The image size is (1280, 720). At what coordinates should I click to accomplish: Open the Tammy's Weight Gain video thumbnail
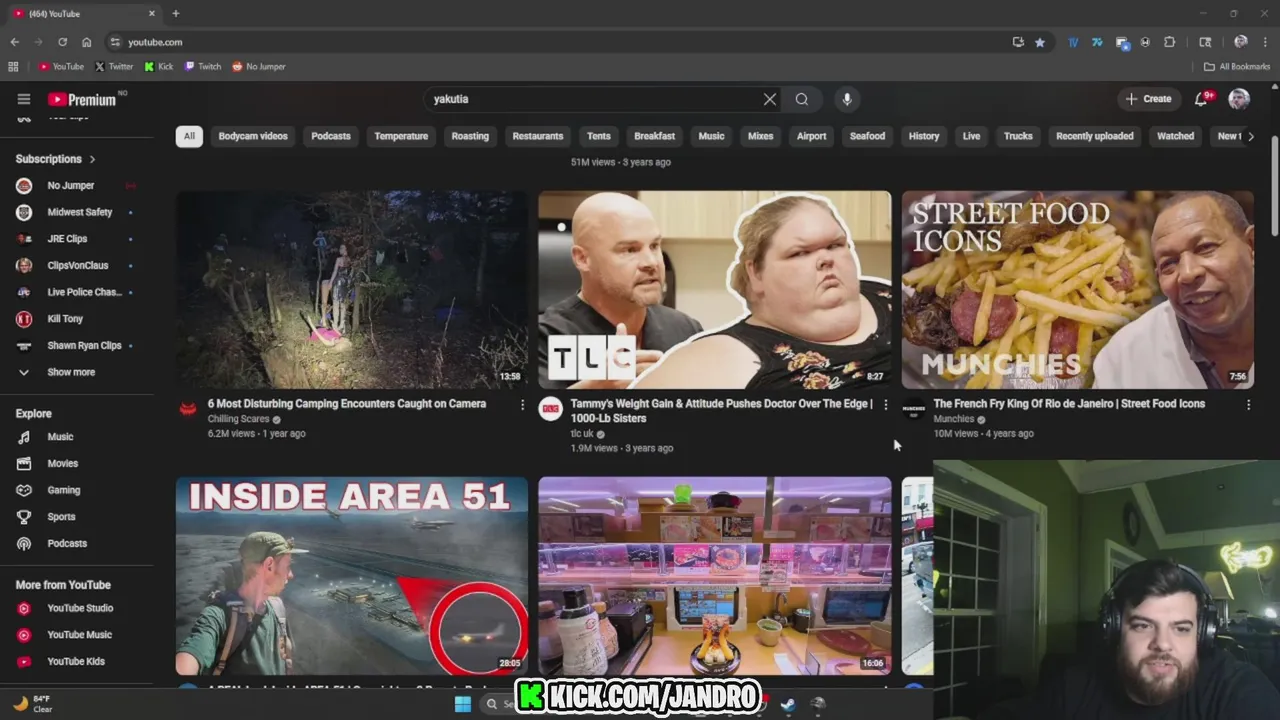715,290
